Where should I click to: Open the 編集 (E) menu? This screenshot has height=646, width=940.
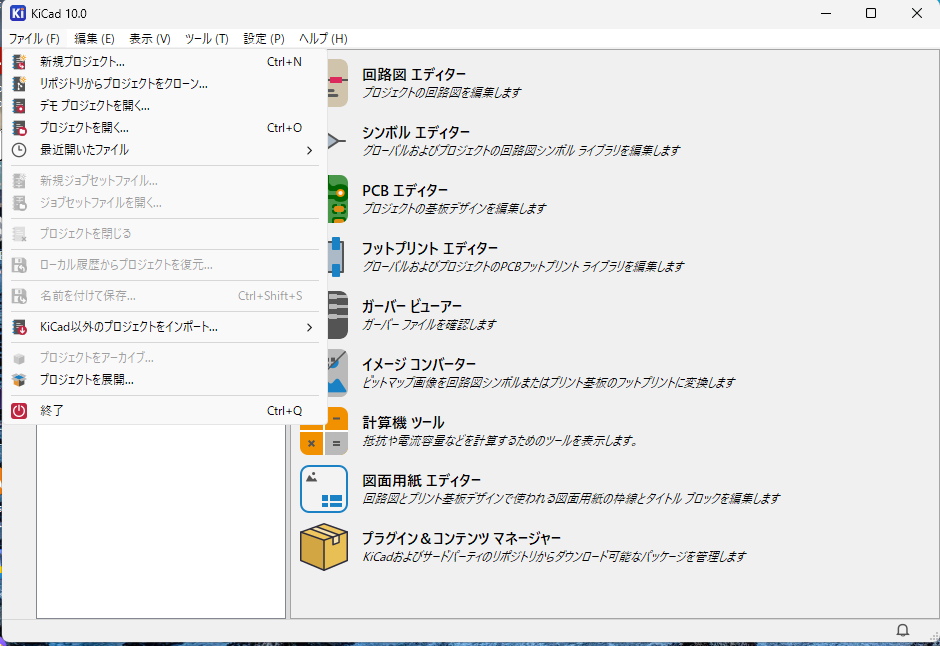tap(94, 39)
